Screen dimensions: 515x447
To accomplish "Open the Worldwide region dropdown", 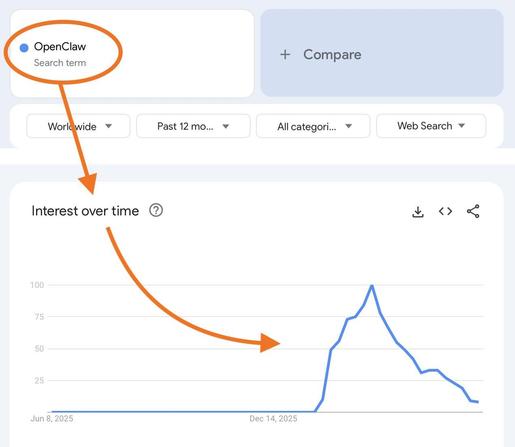I will click(x=78, y=126).
